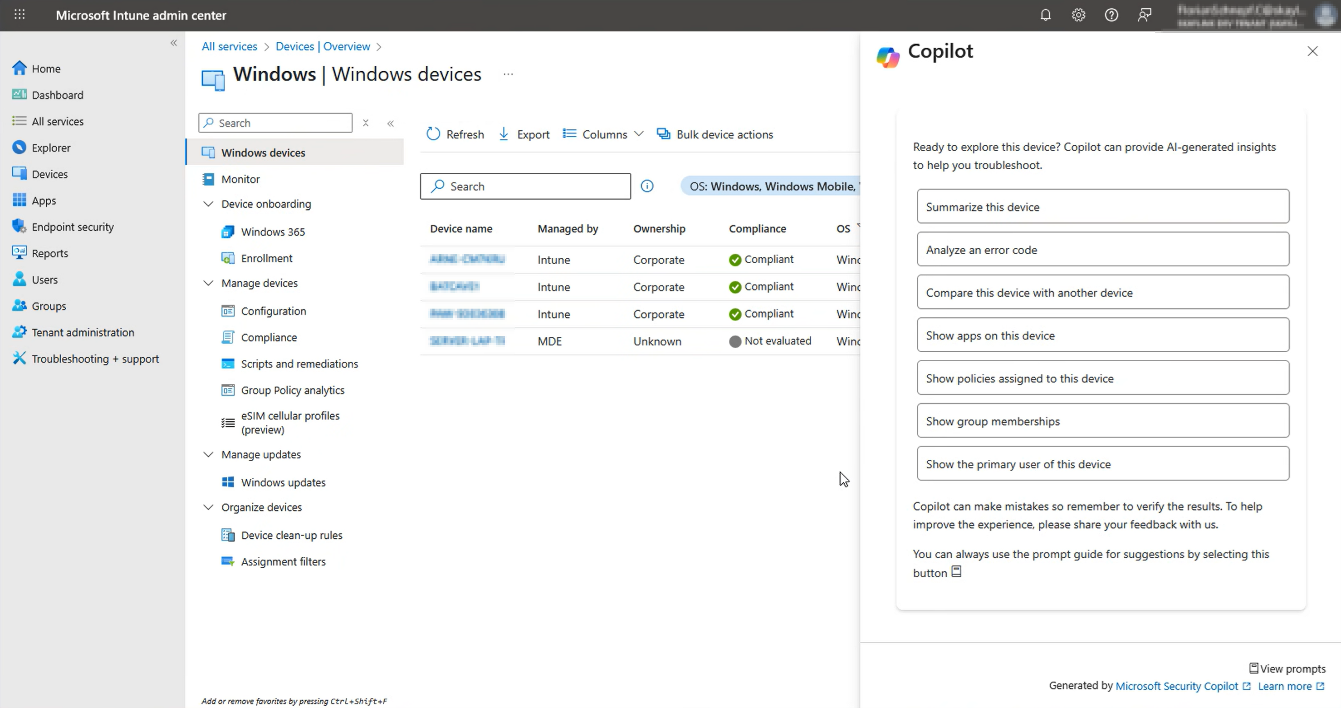Sort by Managed by column header
This screenshot has height=708, width=1341.
568,229
